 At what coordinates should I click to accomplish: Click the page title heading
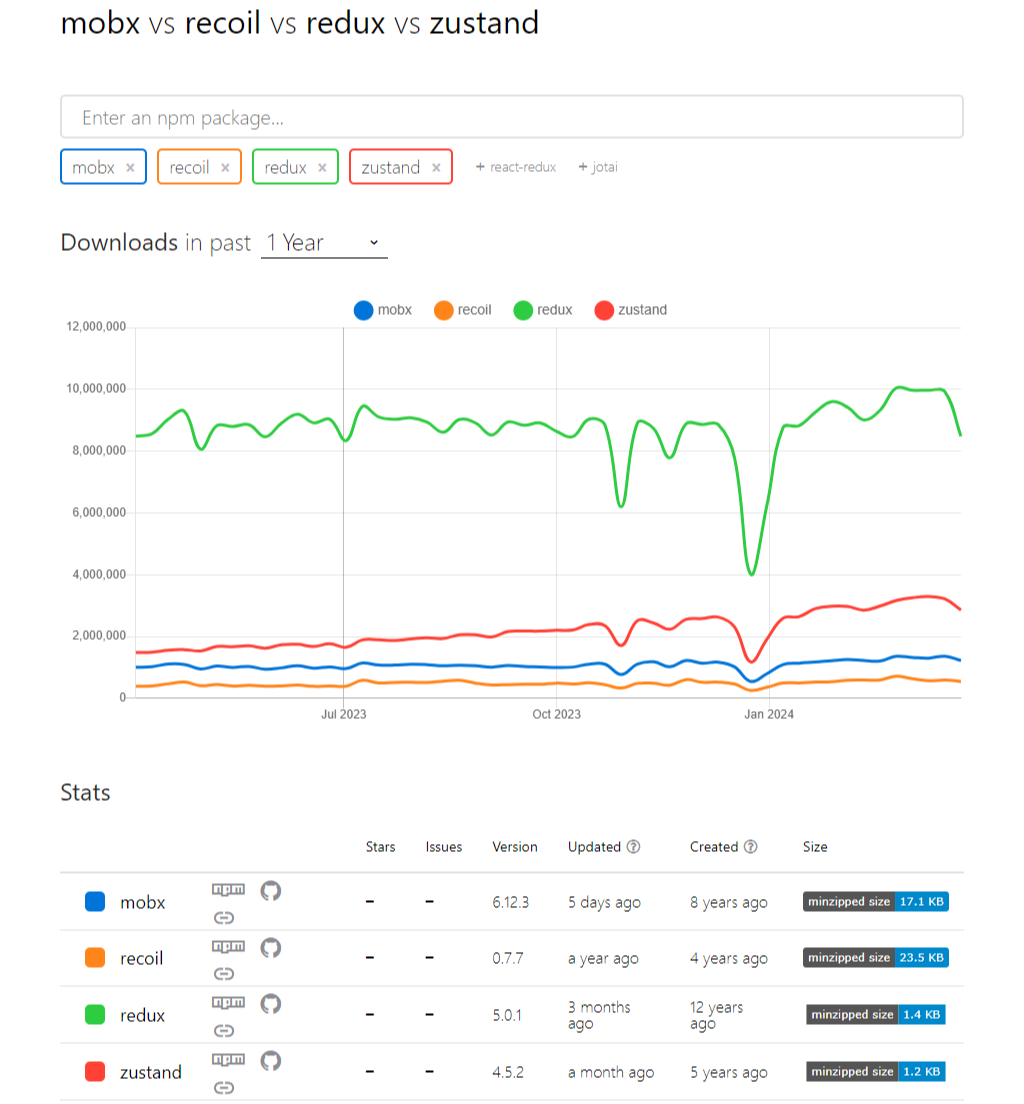pyautogui.click(x=300, y=23)
